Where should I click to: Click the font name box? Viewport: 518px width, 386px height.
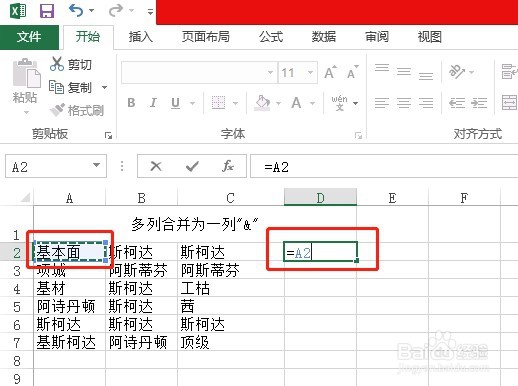[199, 72]
